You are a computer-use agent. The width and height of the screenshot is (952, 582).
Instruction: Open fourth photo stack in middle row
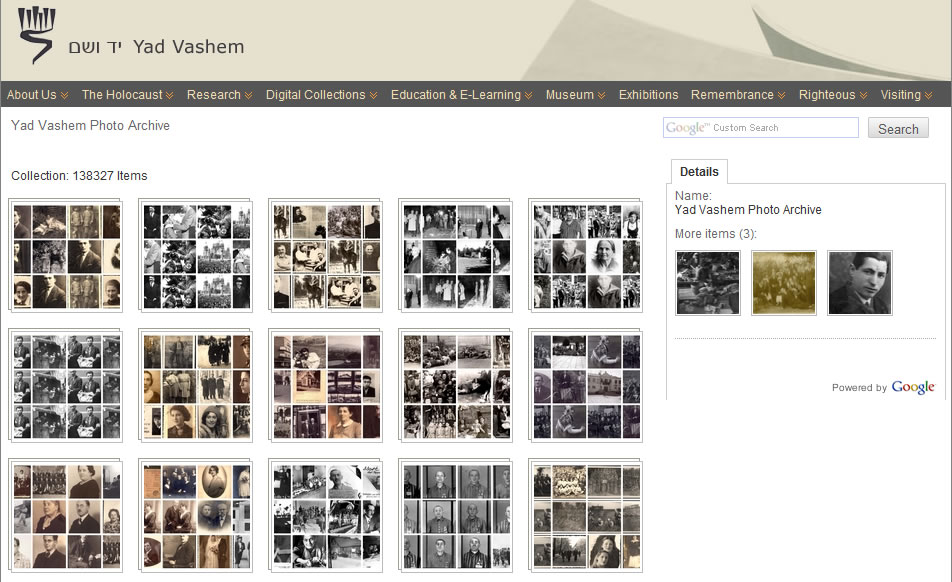tap(455, 385)
